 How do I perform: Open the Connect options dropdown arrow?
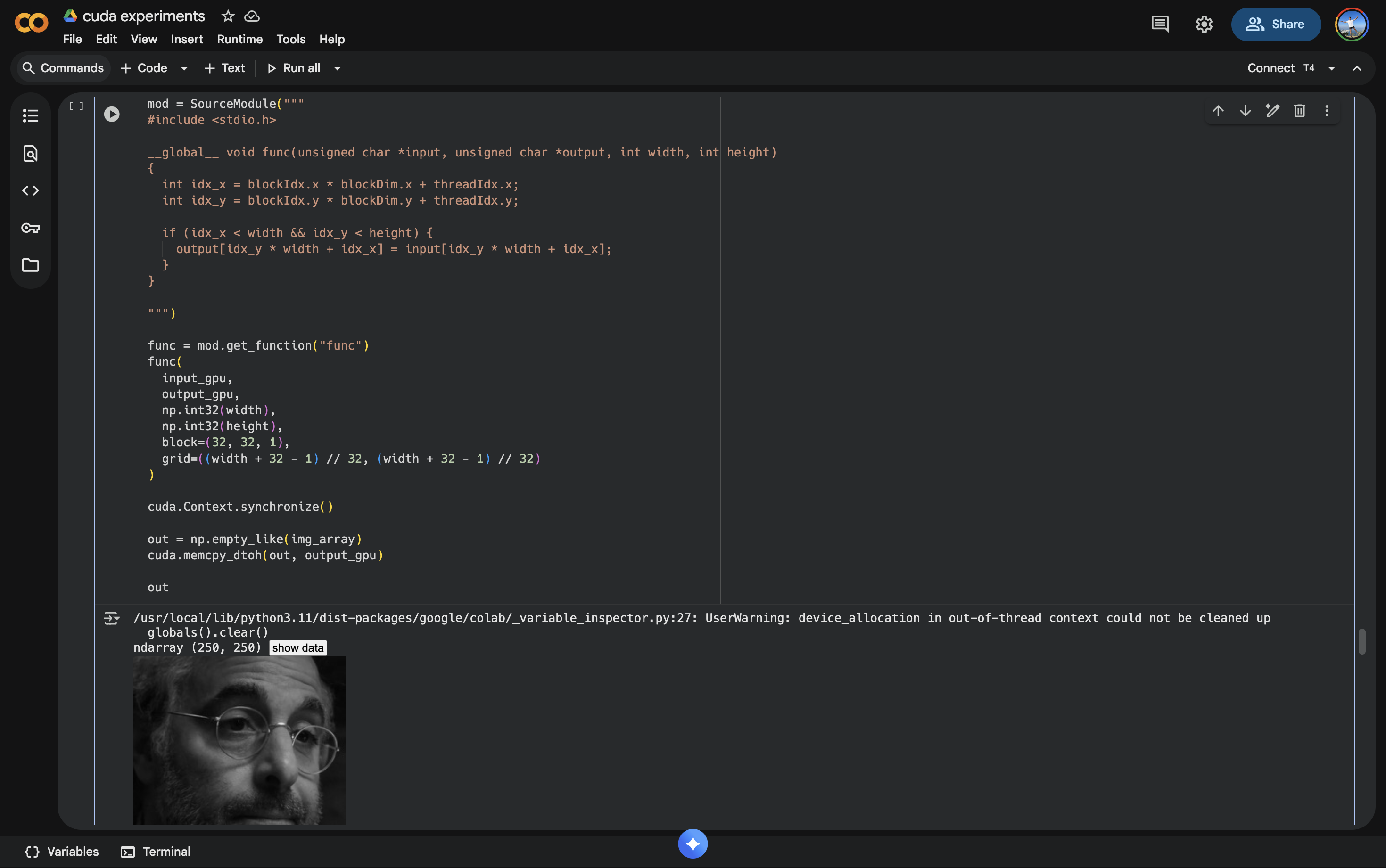(1331, 68)
